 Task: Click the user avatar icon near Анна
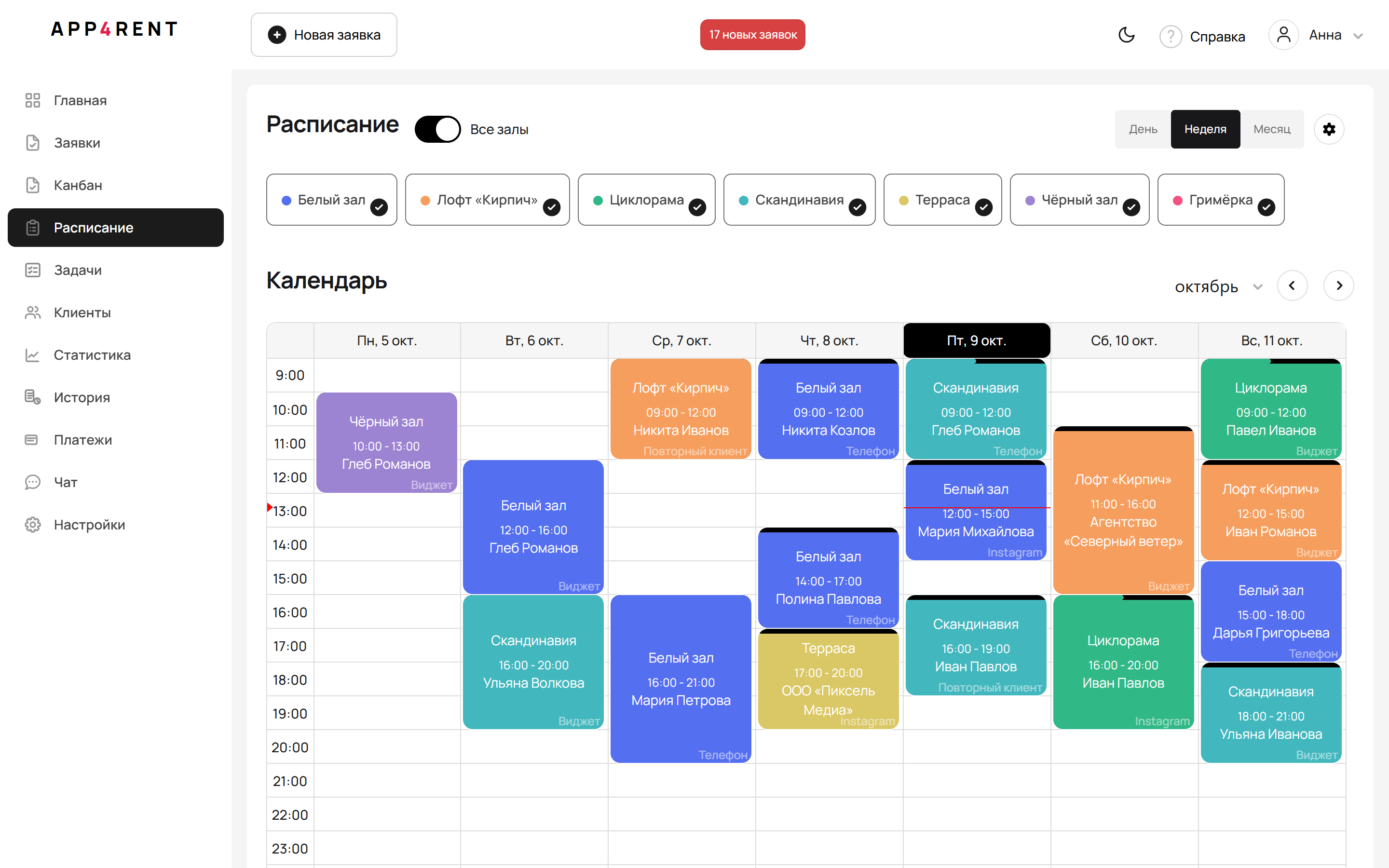click(1283, 35)
